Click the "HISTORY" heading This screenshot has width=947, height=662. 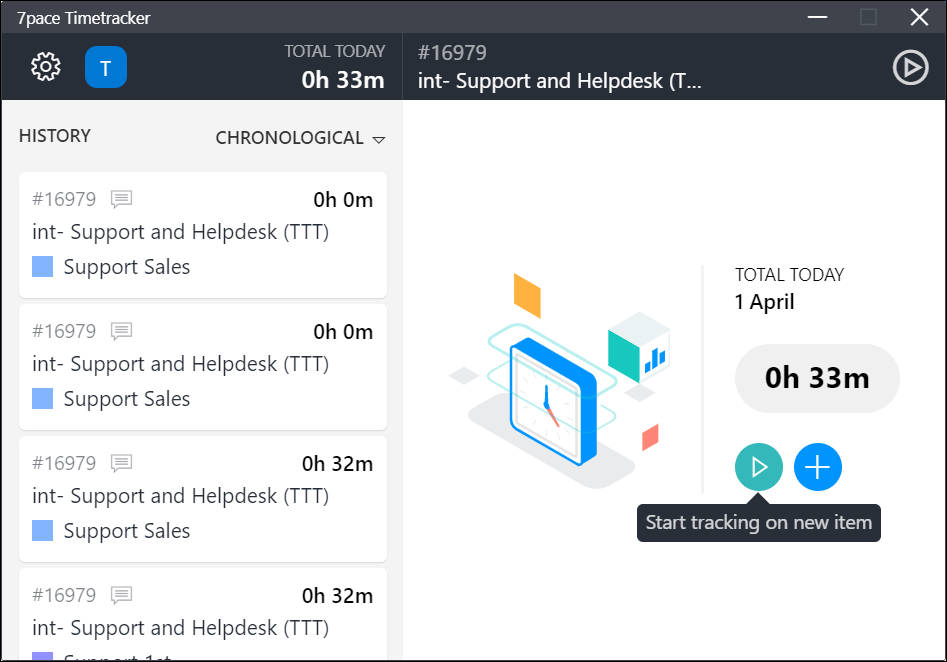pos(55,136)
